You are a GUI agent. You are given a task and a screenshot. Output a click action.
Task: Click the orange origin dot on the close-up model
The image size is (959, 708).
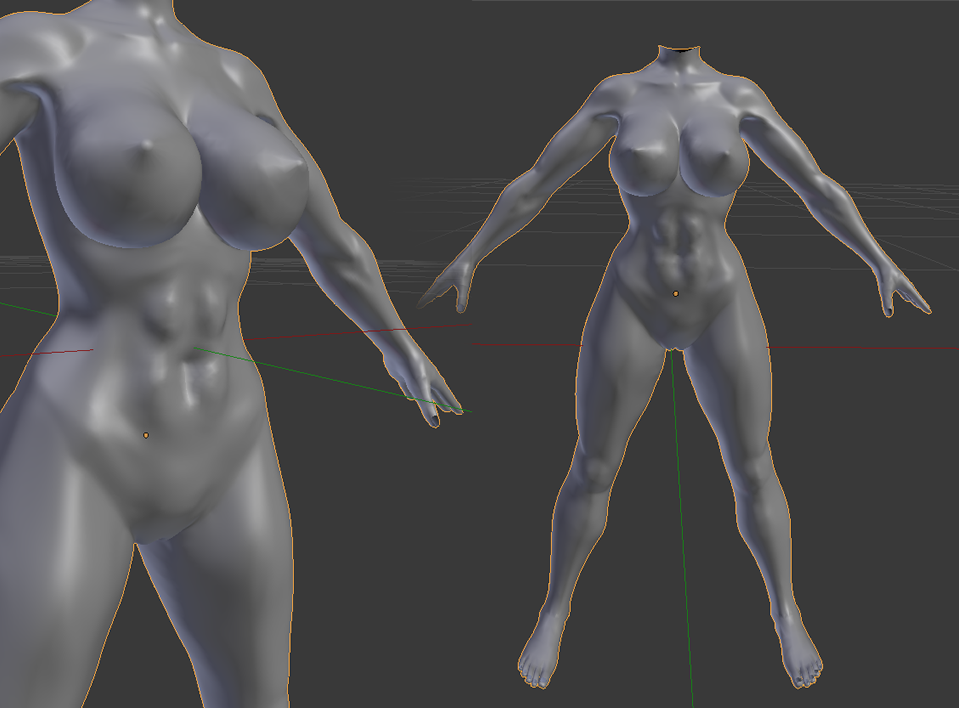146,435
